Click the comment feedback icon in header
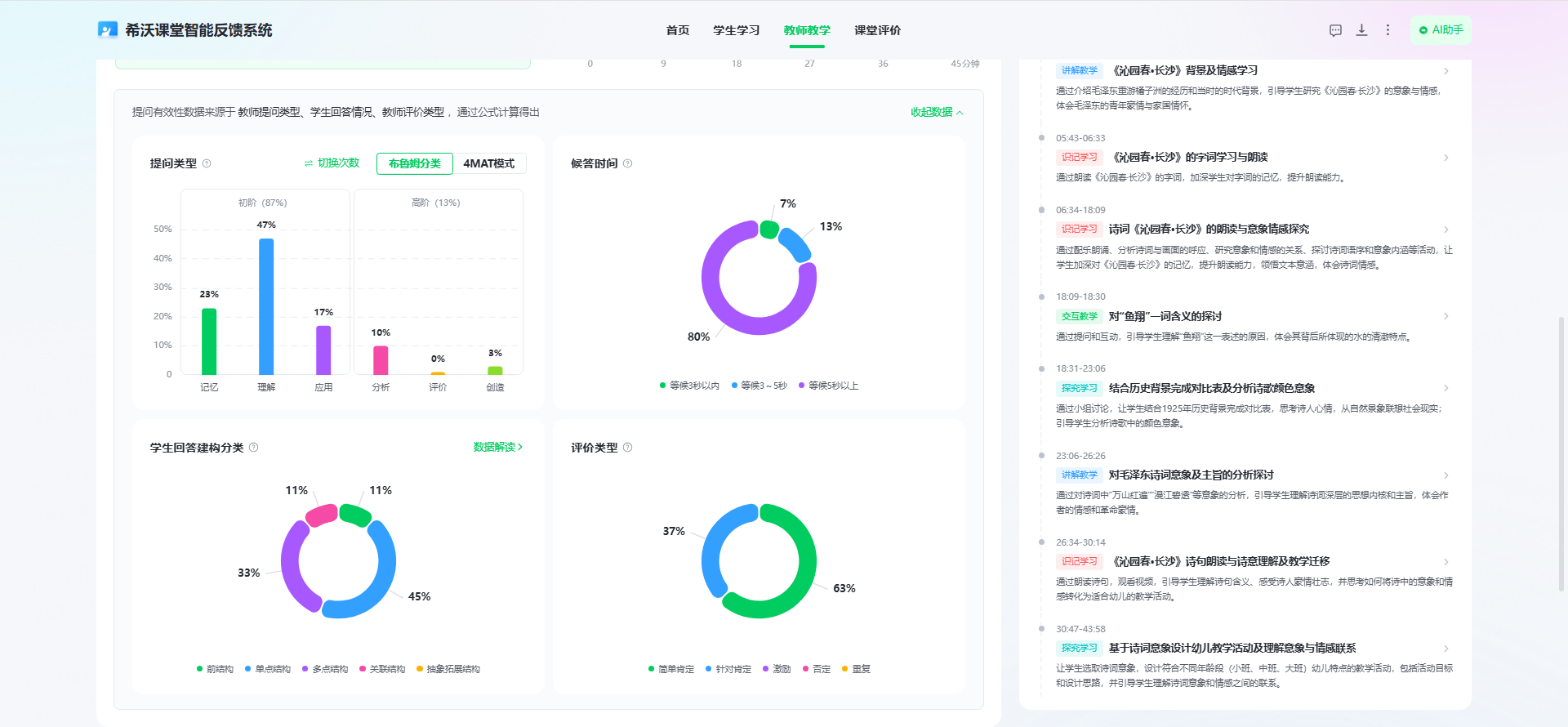Screen dimensions: 1568x727 1335,30
